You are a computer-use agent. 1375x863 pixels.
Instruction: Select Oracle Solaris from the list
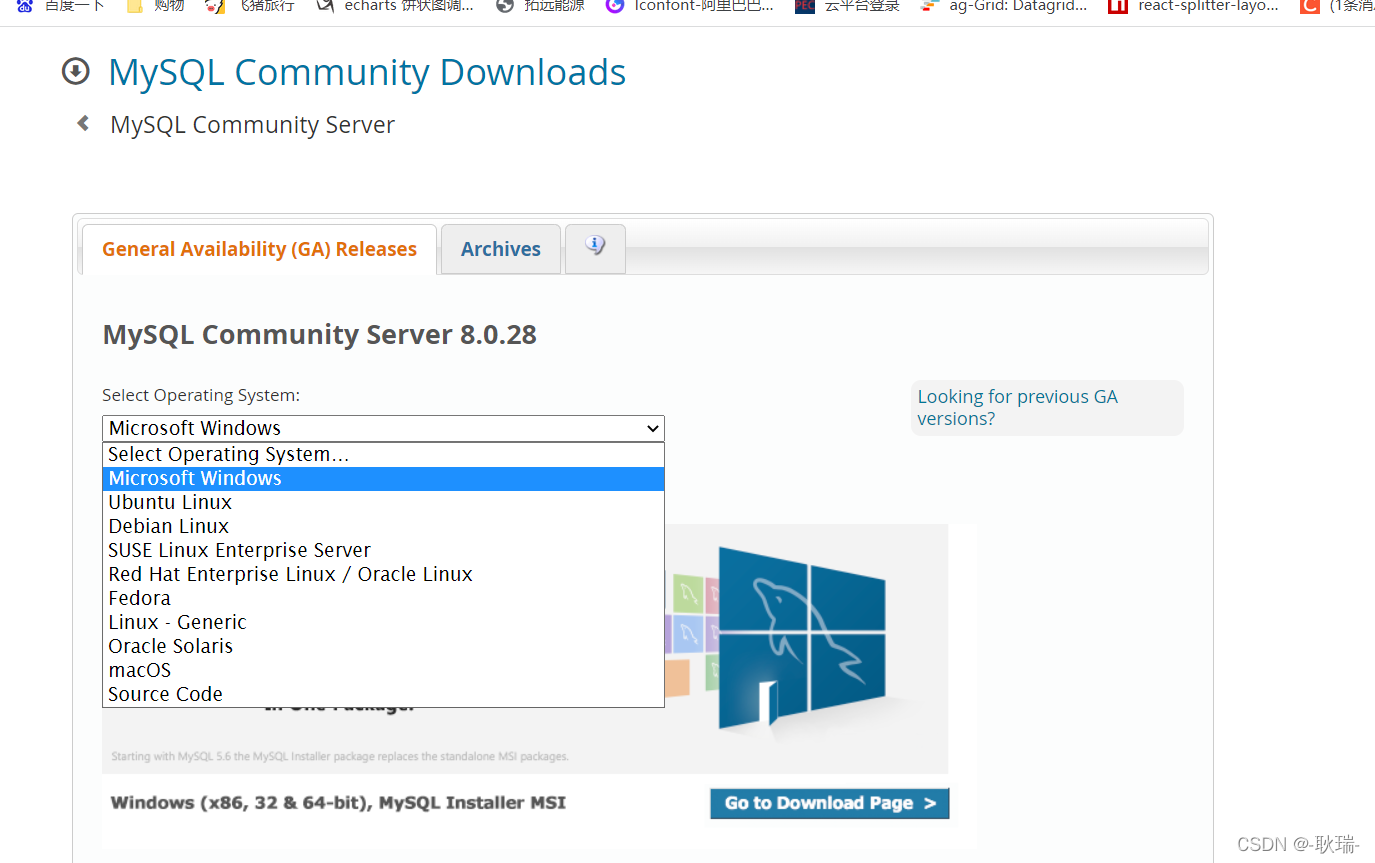383,646
